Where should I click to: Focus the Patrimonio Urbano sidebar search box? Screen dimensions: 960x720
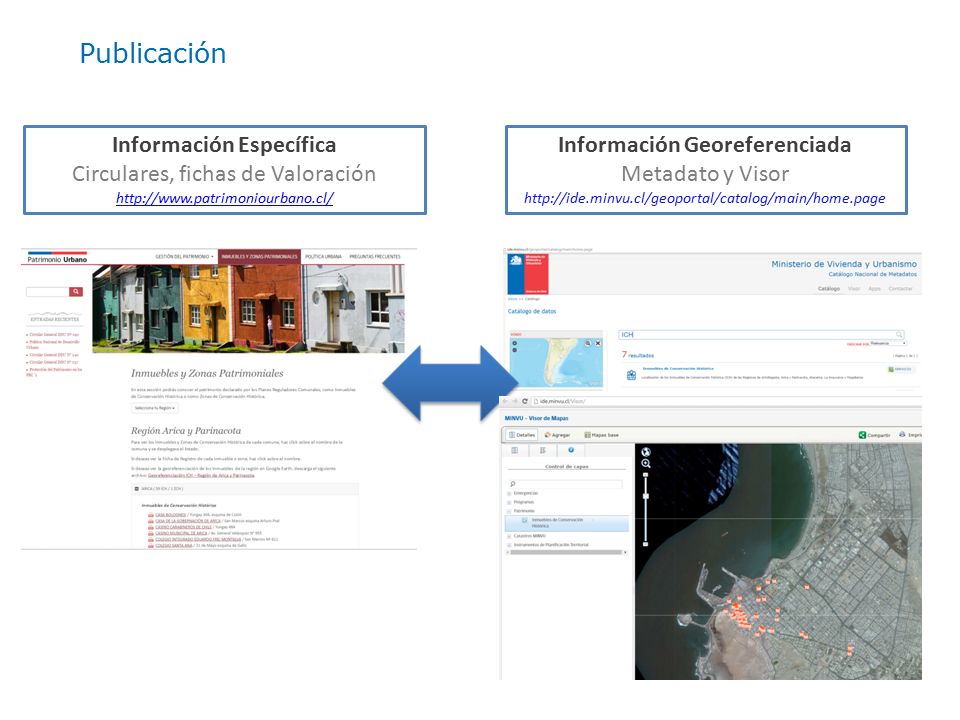pyautogui.click(x=48, y=292)
